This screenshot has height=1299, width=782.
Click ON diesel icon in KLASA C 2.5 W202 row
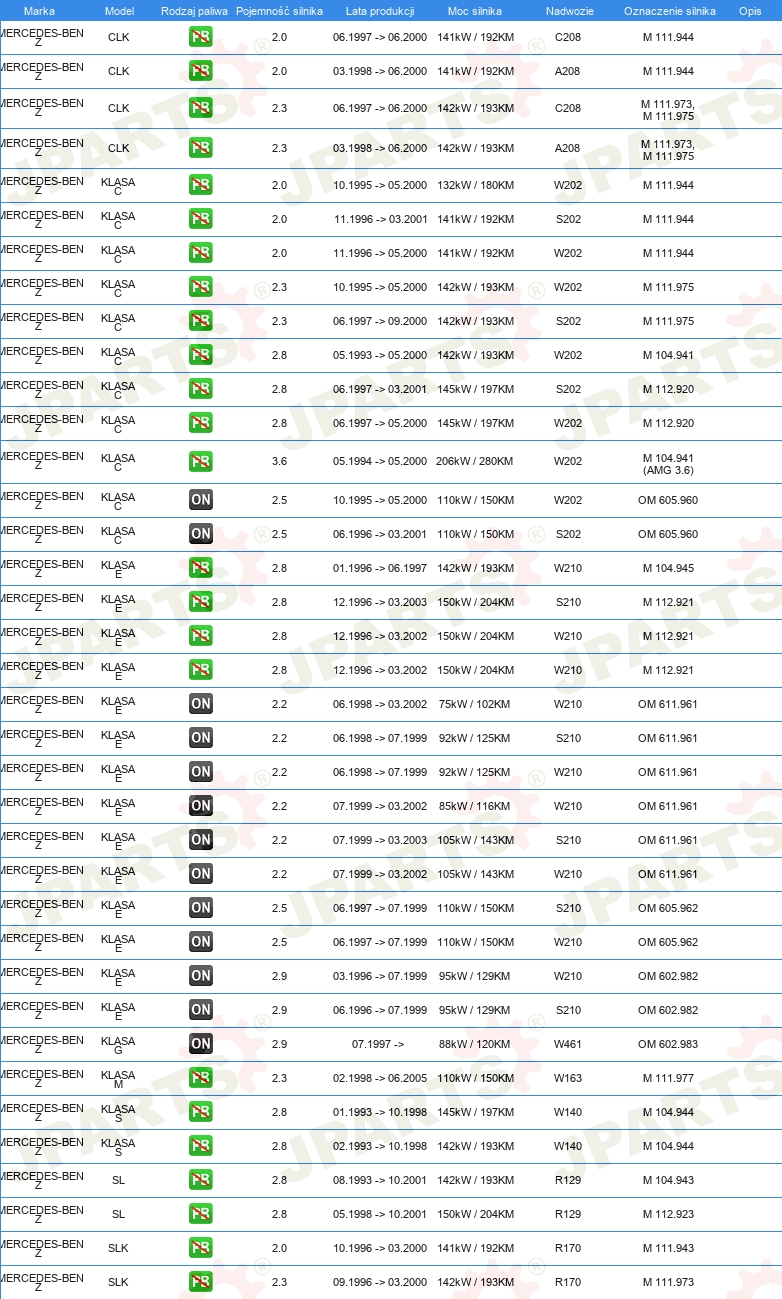coord(200,500)
